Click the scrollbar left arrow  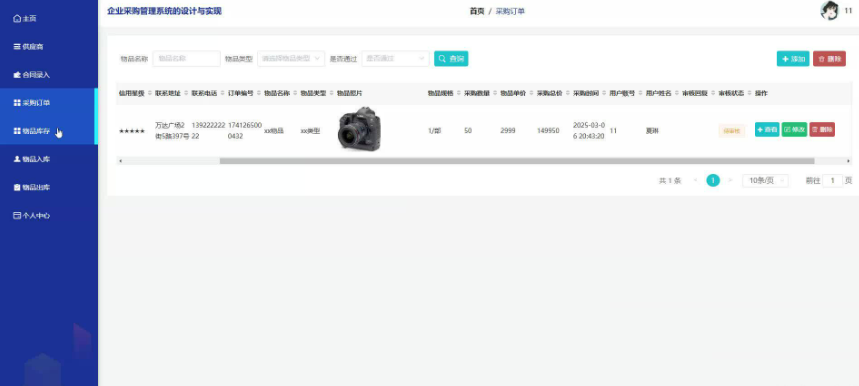click(121, 161)
